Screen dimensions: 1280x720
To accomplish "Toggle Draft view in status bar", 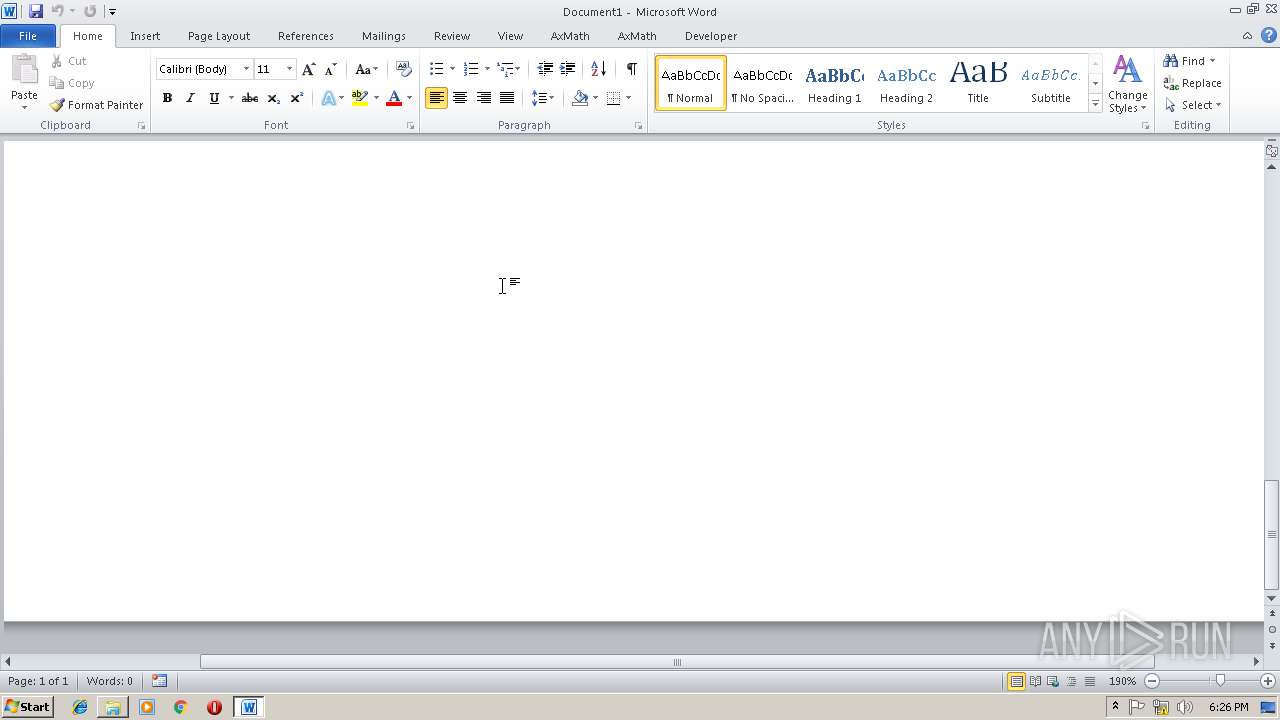I will point(1090,681).
